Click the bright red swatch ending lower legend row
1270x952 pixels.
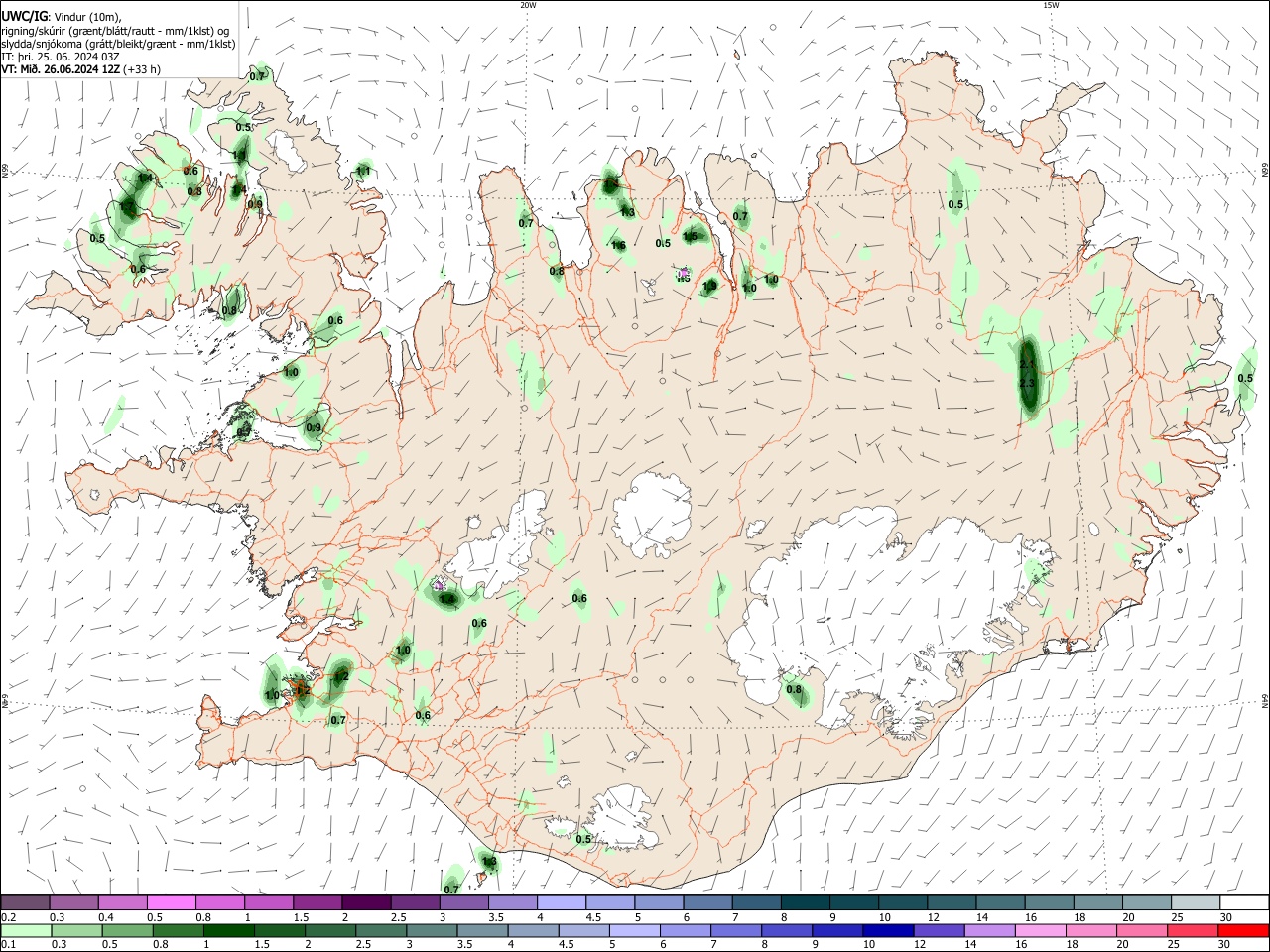1245,930
